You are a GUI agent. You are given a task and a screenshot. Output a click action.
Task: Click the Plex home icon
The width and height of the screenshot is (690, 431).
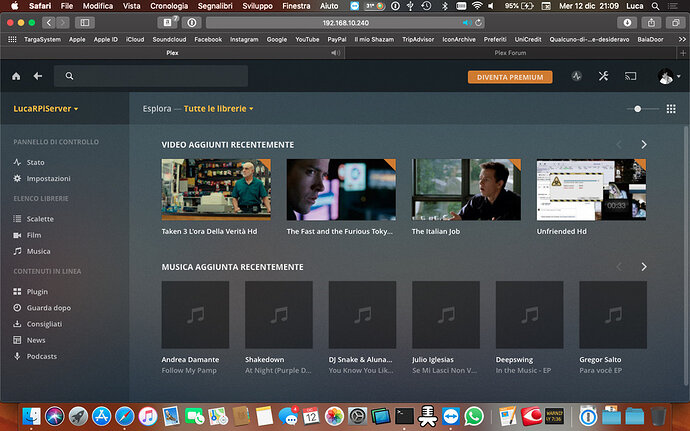(15, 76)
